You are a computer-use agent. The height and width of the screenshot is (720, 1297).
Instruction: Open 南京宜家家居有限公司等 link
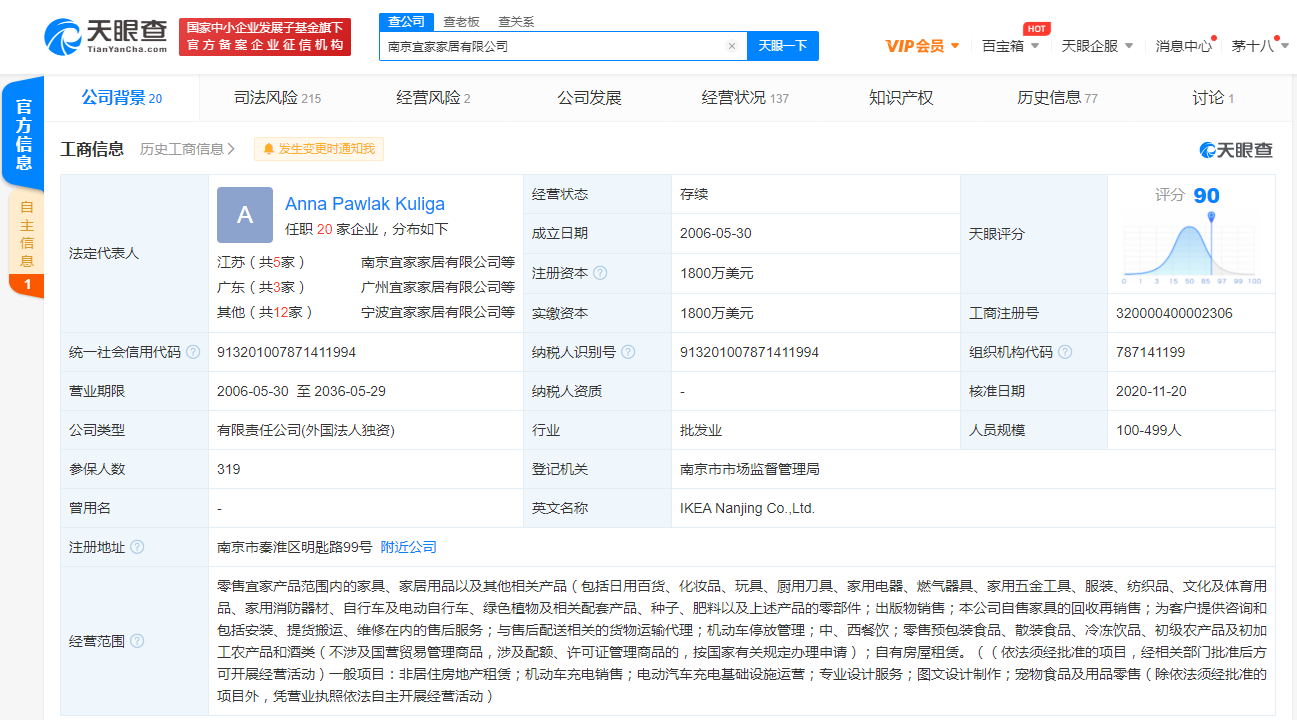point(438,262)
